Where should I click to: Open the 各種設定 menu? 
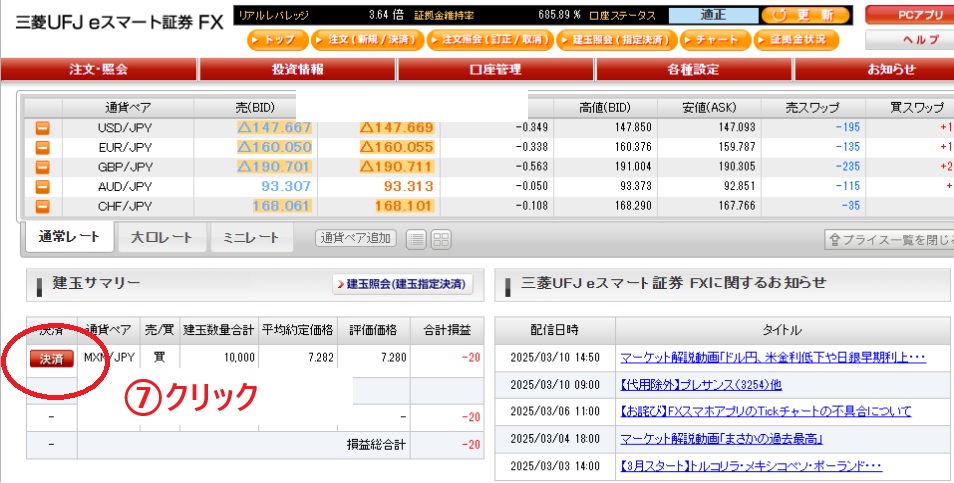coord(694,69)
